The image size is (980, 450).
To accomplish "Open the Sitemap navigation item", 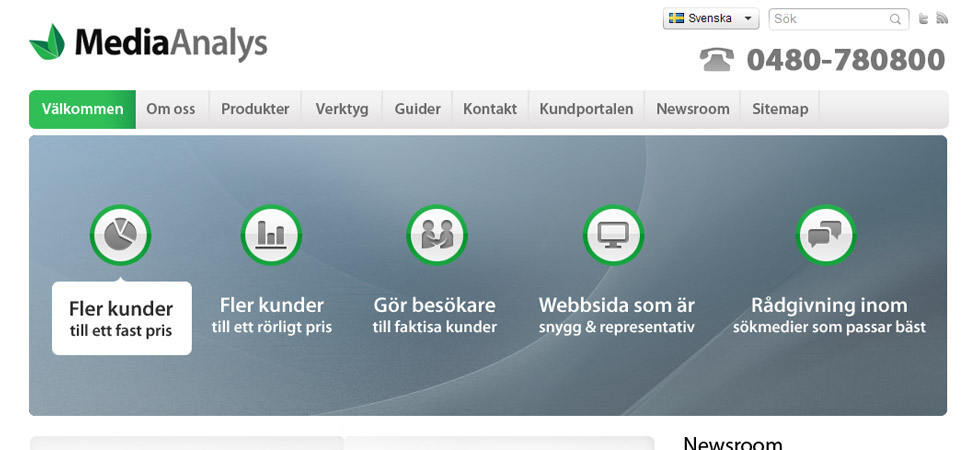I will click(x=780, y=109).
